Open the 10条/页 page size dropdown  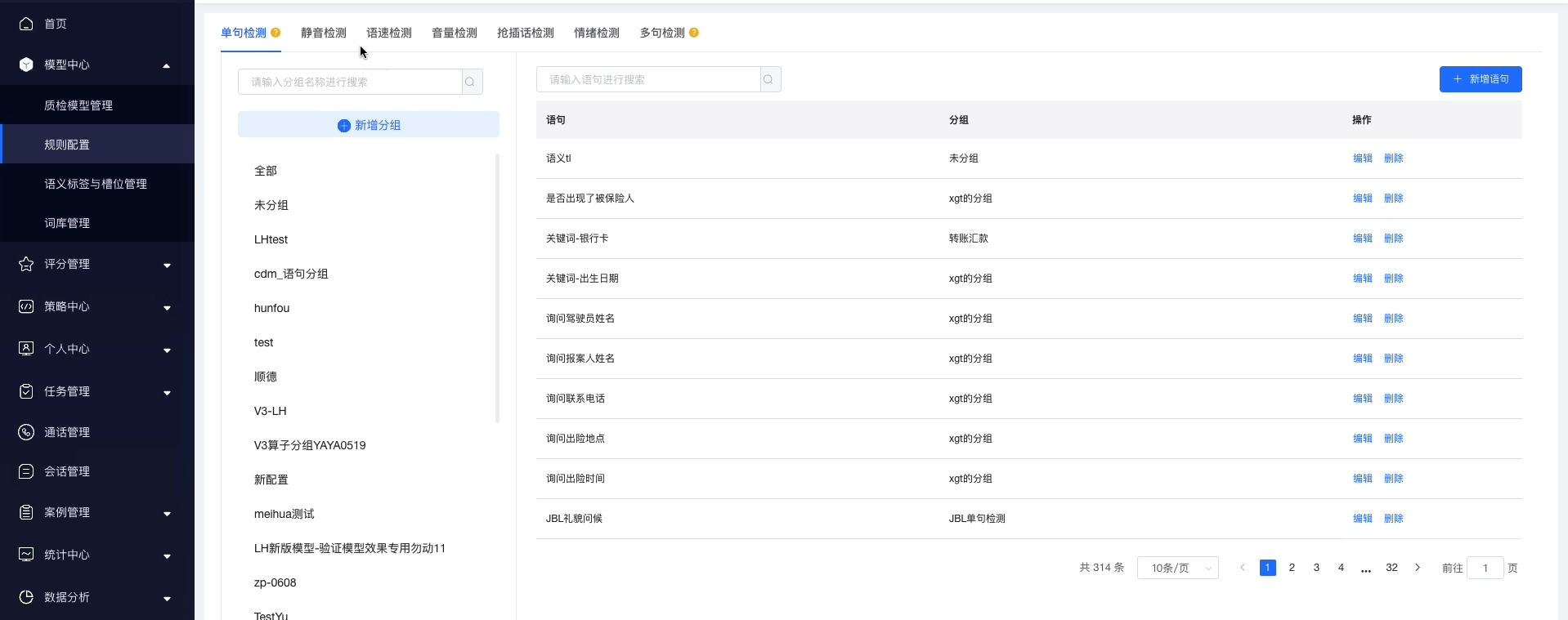(1177, 568)
